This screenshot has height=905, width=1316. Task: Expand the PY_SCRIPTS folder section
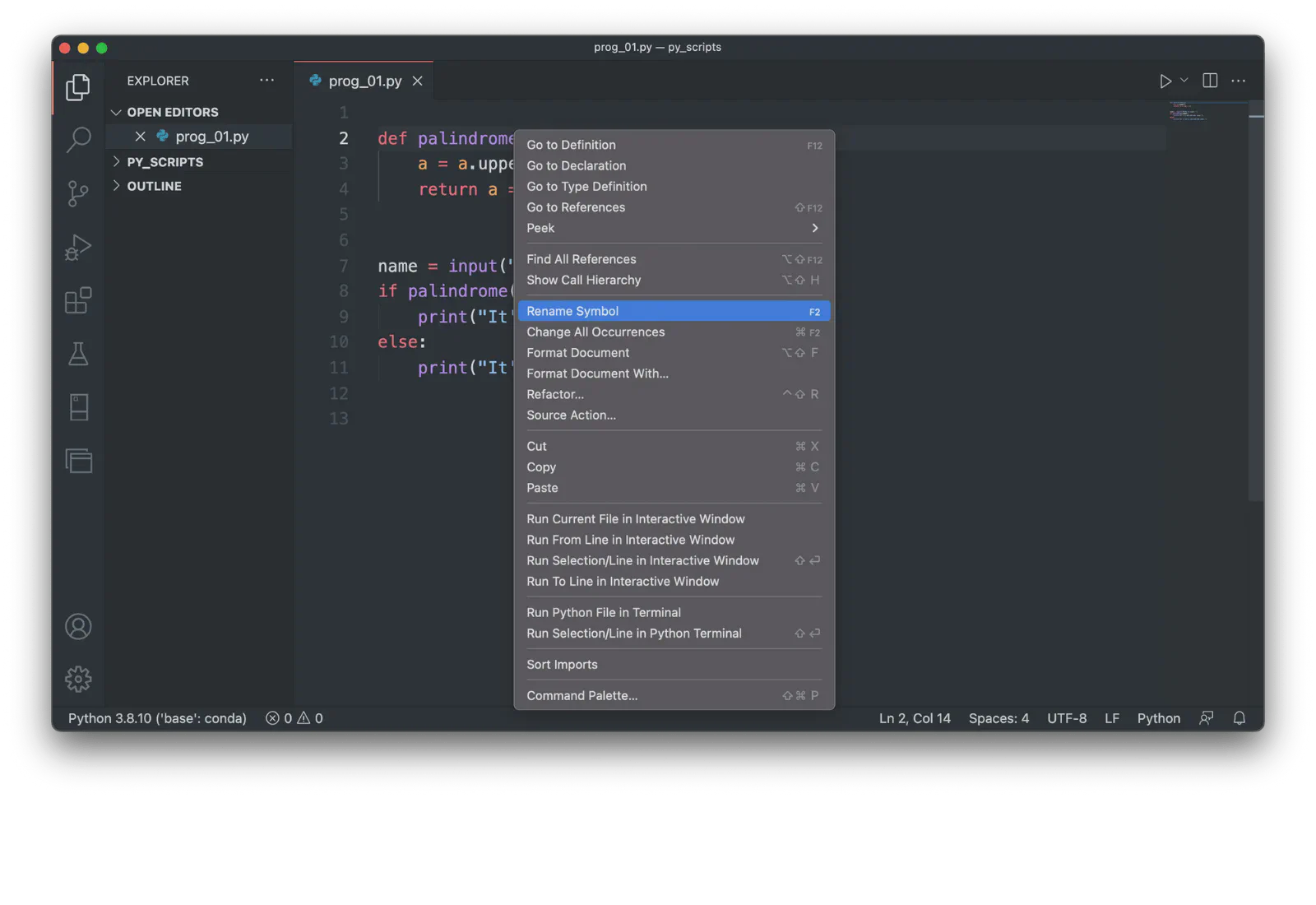[164, 162]
